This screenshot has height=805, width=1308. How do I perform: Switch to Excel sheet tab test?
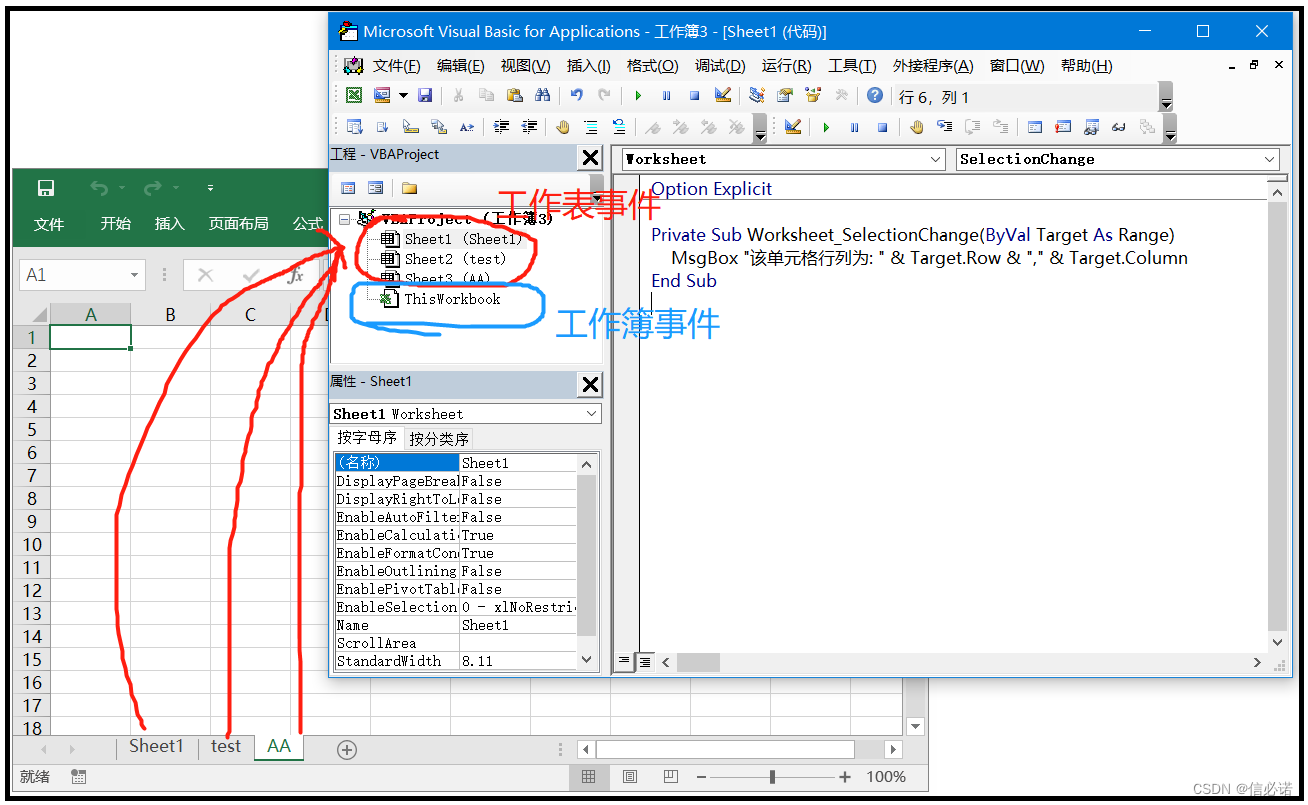coord(226,746)
